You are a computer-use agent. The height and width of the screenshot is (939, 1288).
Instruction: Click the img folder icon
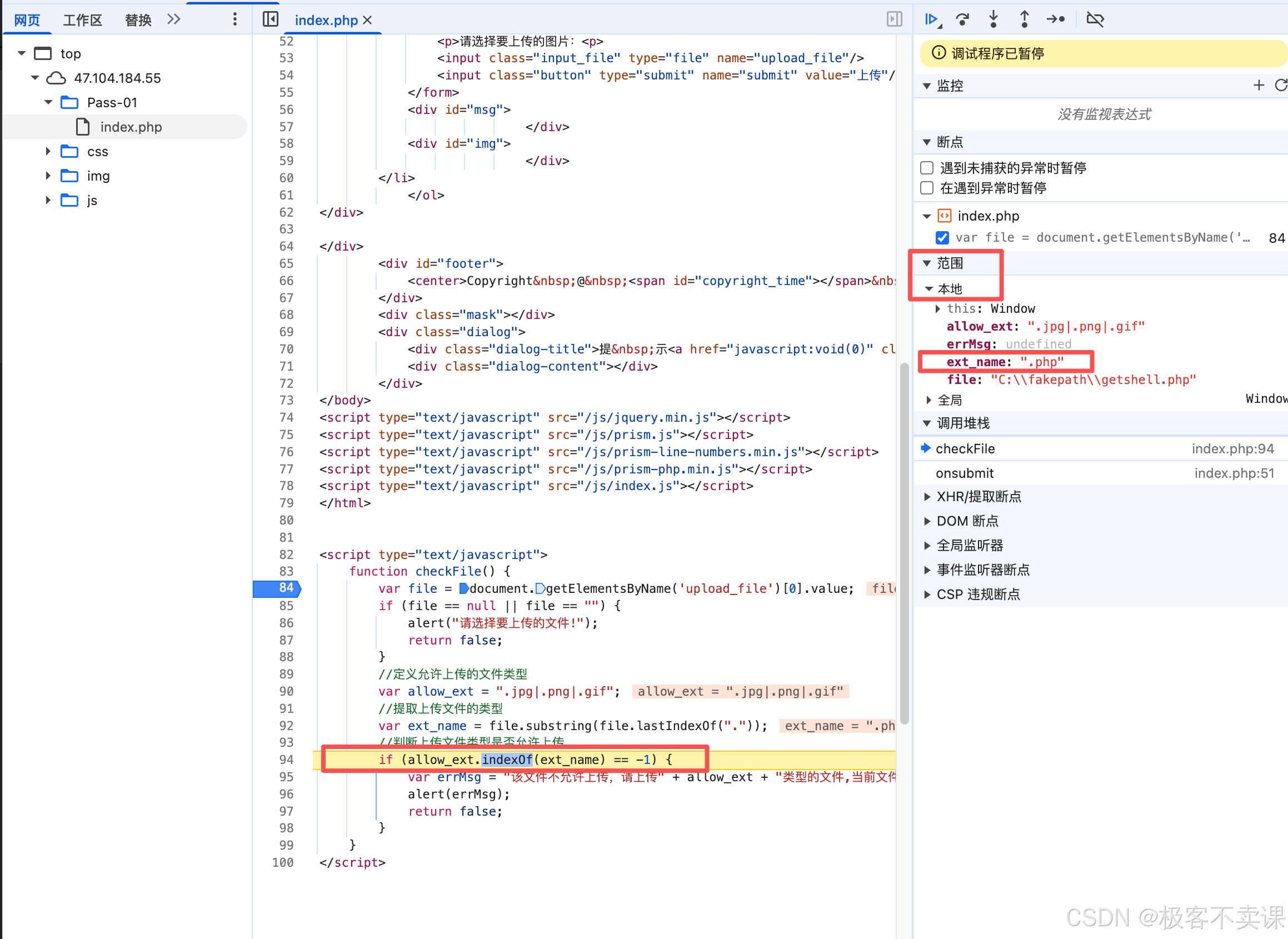tap(69, 176)
